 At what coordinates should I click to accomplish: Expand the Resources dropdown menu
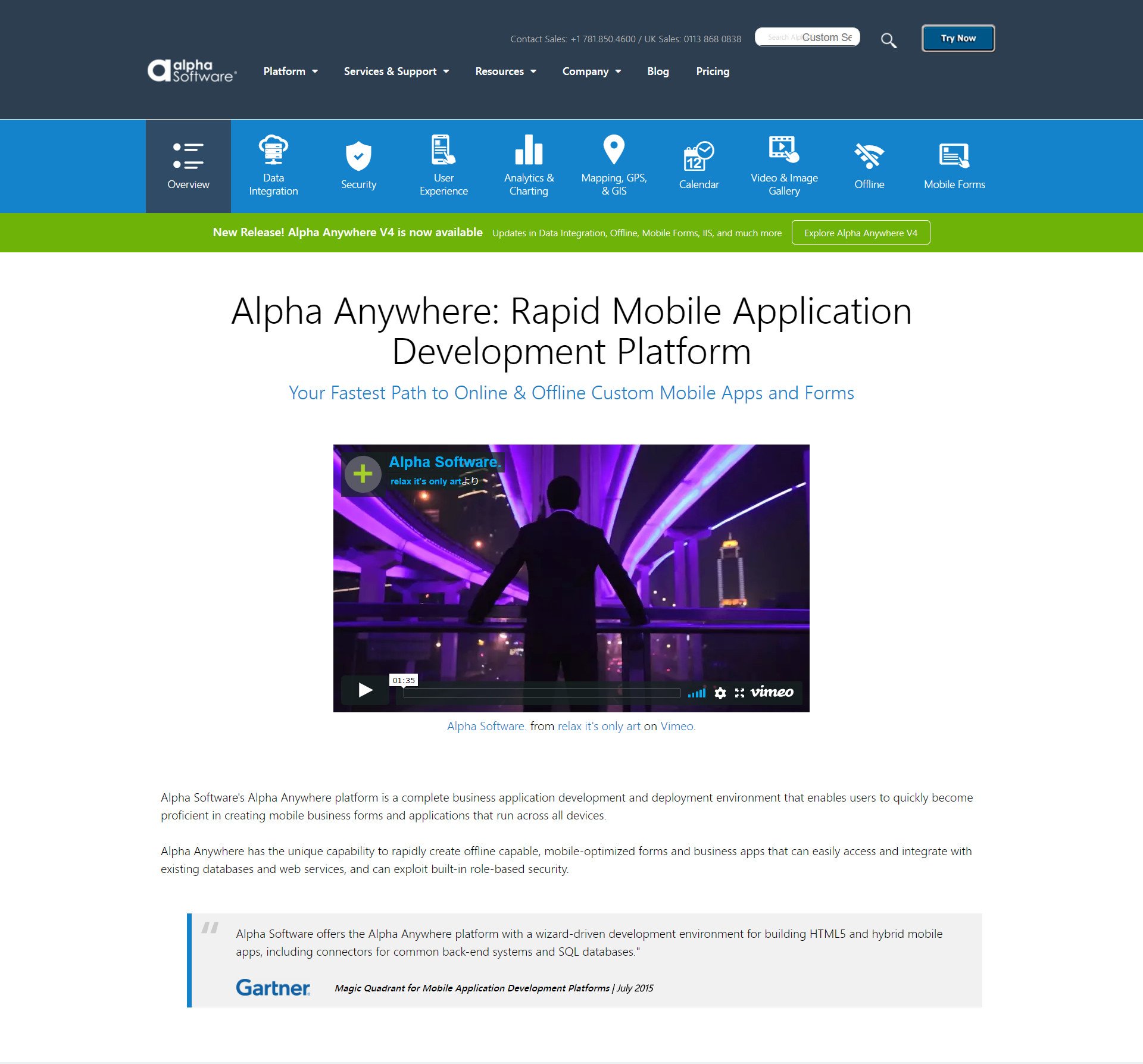(x=505, y=71)
